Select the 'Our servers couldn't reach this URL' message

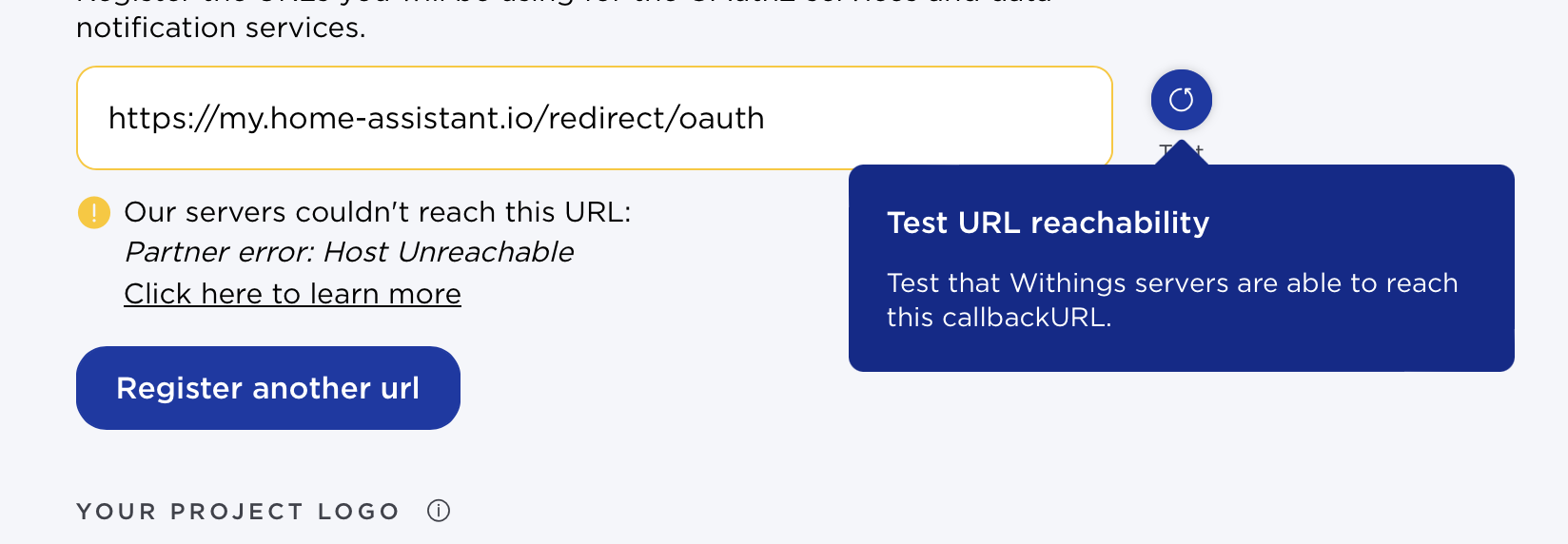(x=378, y=212)
